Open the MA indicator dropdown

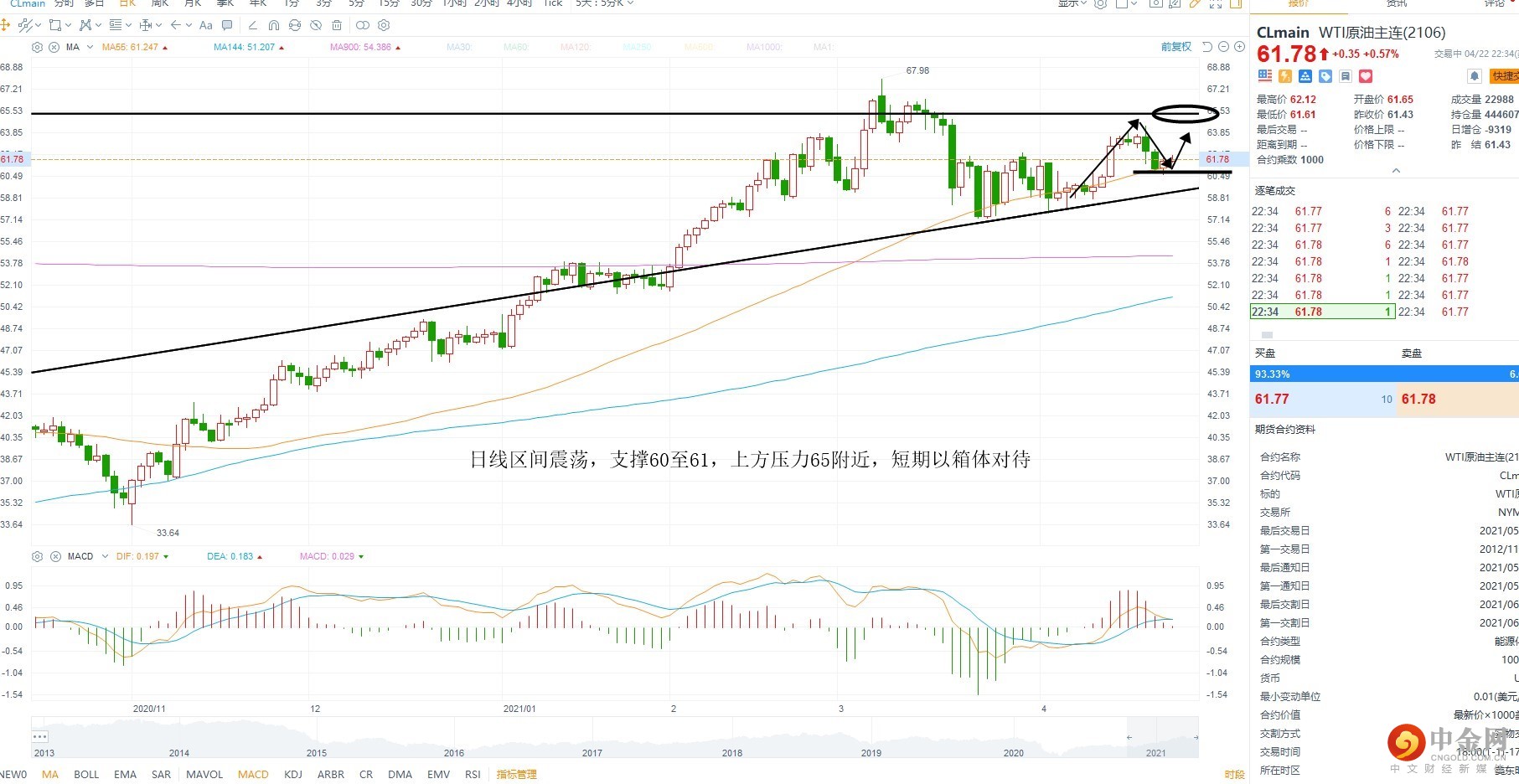tap(90, 47)
